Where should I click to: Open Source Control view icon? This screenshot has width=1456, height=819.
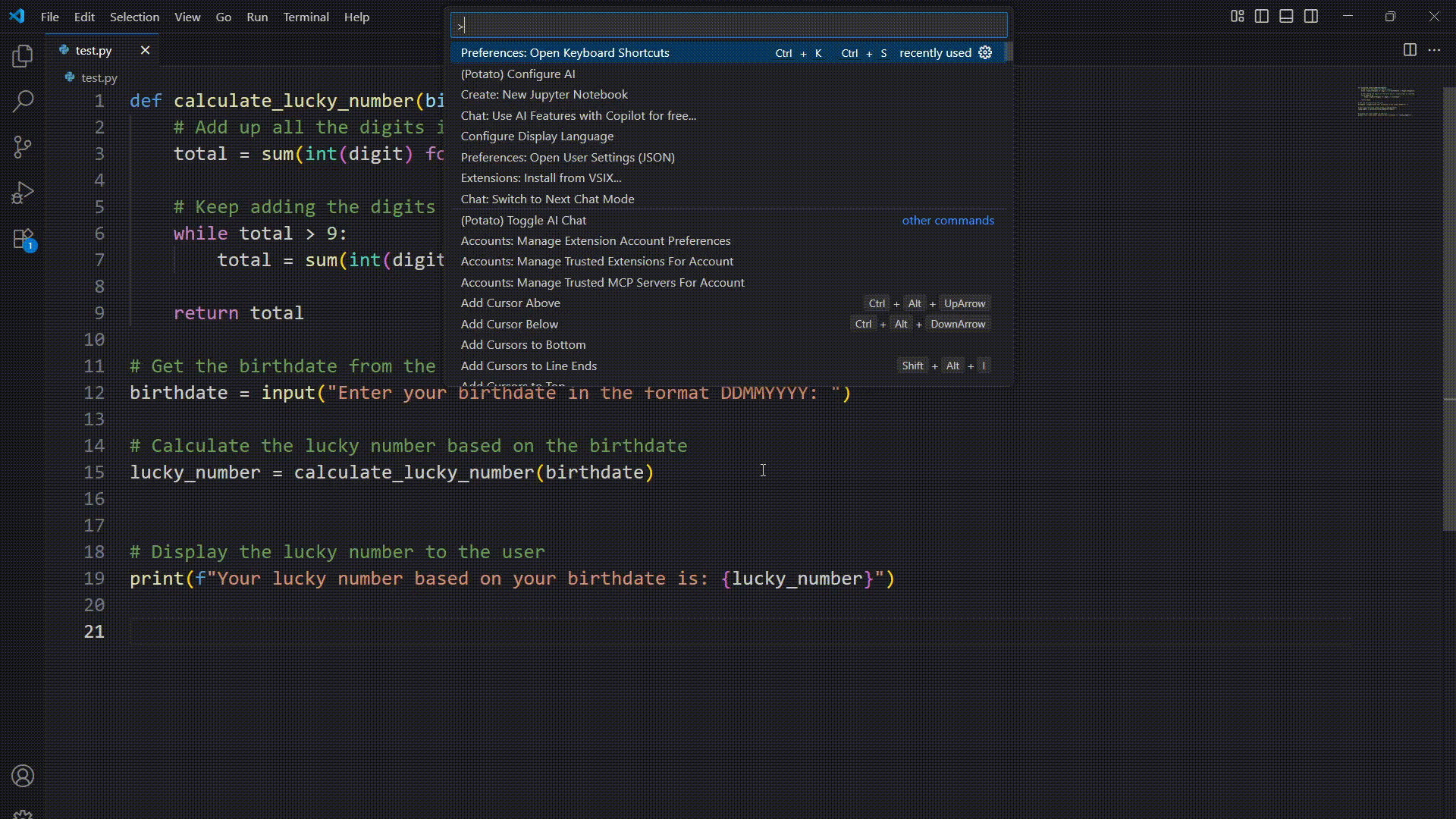pyautogui.click(x=23, y=147)
